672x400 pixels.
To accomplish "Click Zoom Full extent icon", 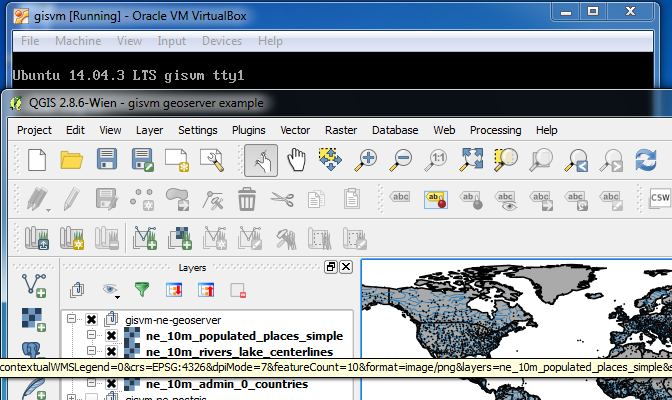I will point(471,160).
